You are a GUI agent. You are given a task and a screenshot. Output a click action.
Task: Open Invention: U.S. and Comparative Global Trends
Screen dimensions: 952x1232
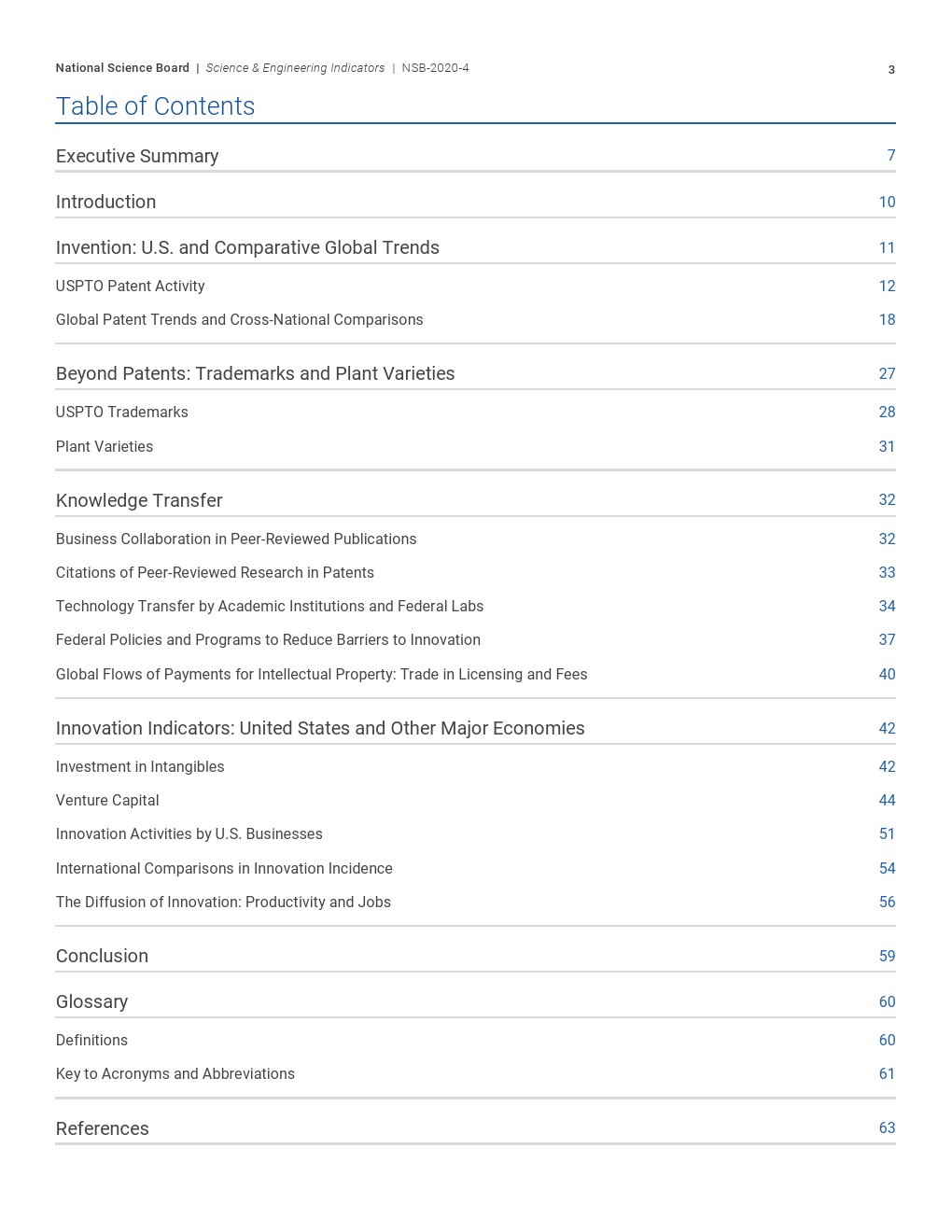[247, 247]
